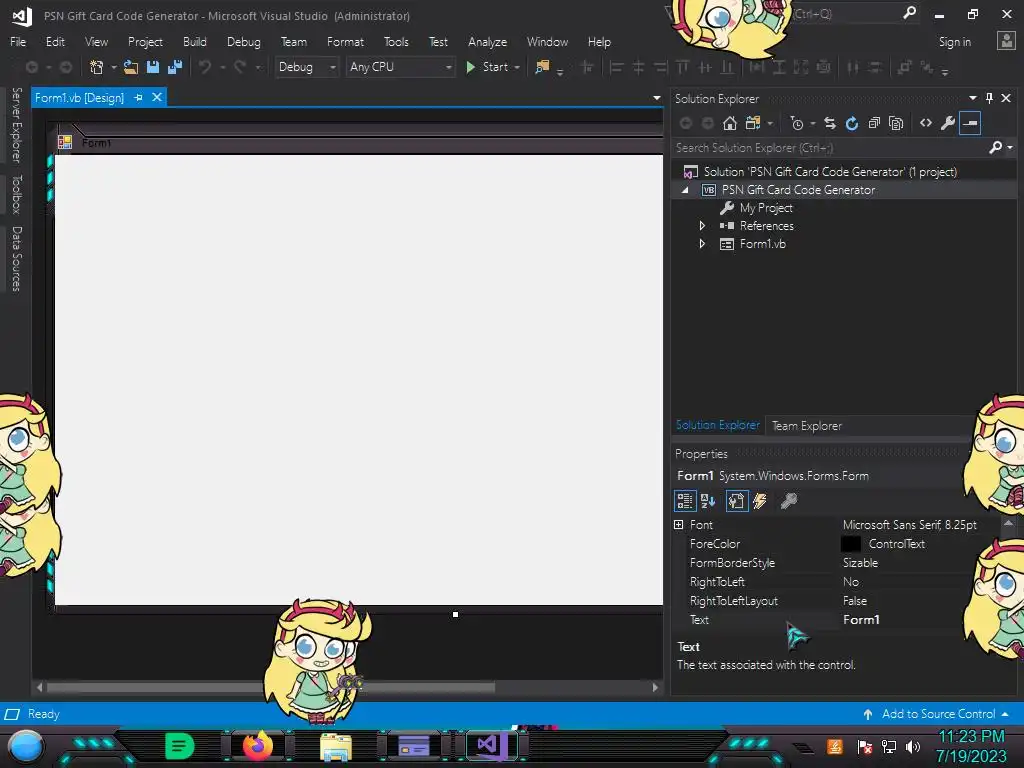1024x768 pixels.
Task: Click the Save All toolbar icon
Action: (x=175, y=67)
